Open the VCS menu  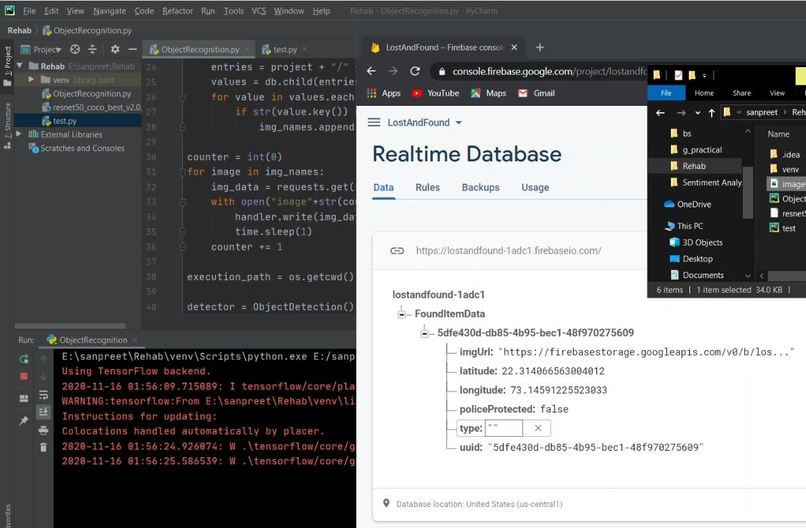point(259,11)
